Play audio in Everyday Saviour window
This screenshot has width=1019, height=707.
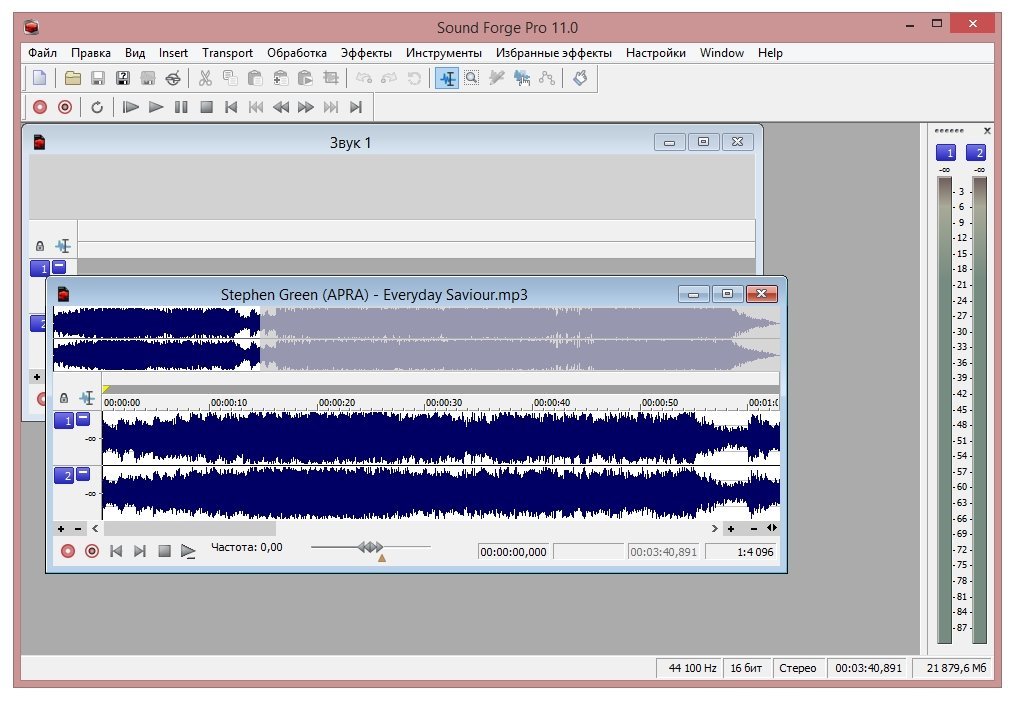[x=188, y=551]
